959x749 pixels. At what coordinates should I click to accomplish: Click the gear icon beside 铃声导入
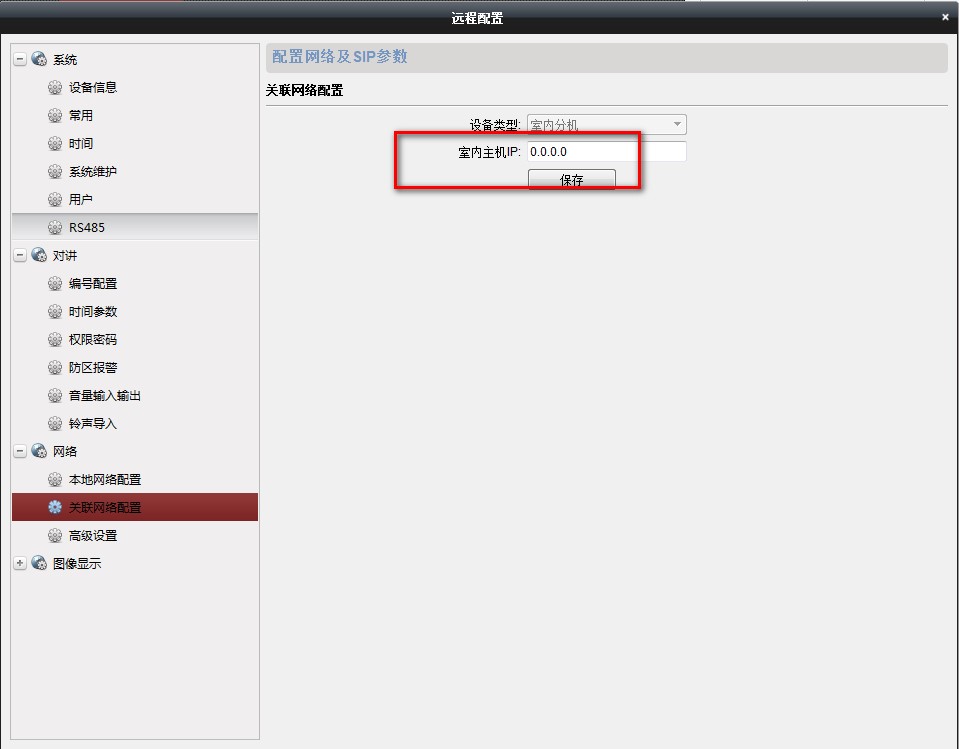pyautogui.click(x=55, y=424)
